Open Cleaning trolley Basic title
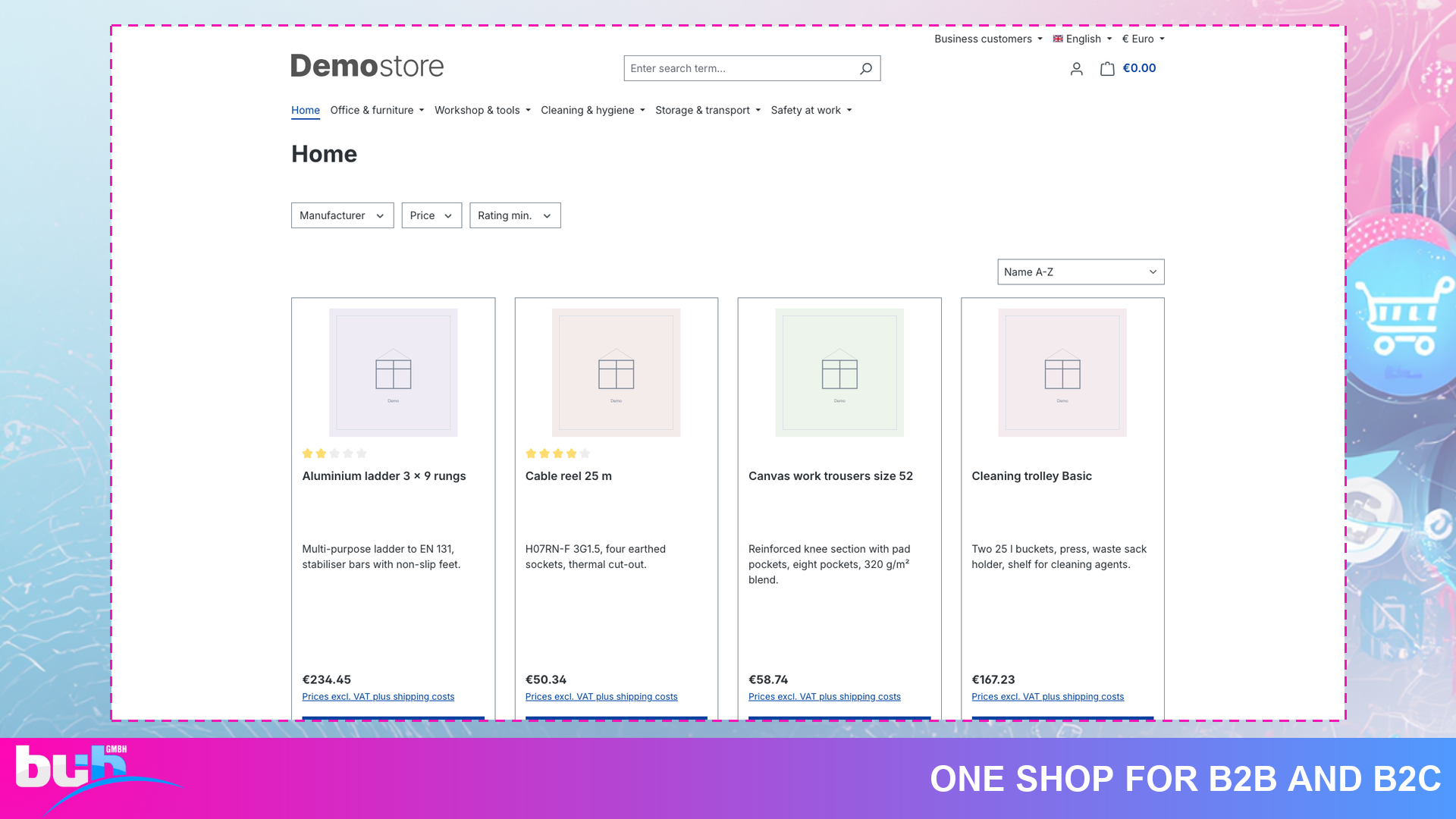This screenshot has width=1456, height=819. [x=1031, y=476]
